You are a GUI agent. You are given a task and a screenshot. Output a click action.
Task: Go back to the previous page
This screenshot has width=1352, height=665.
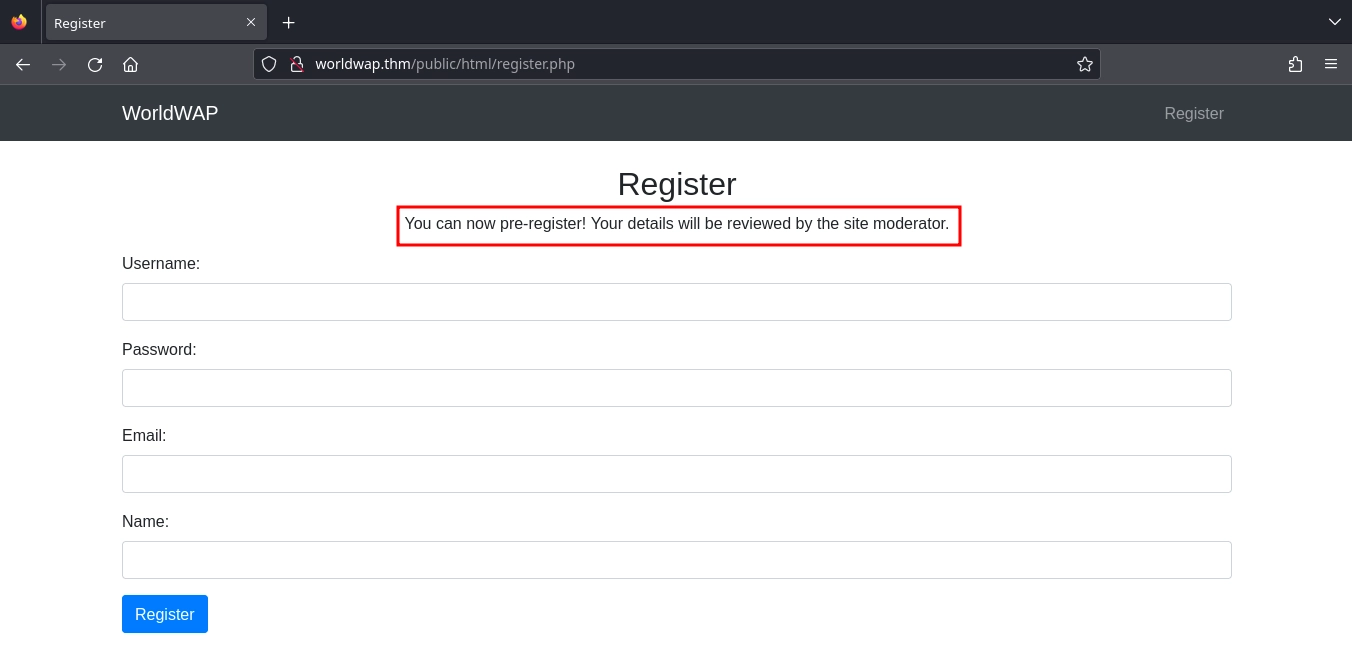[23, 64]
